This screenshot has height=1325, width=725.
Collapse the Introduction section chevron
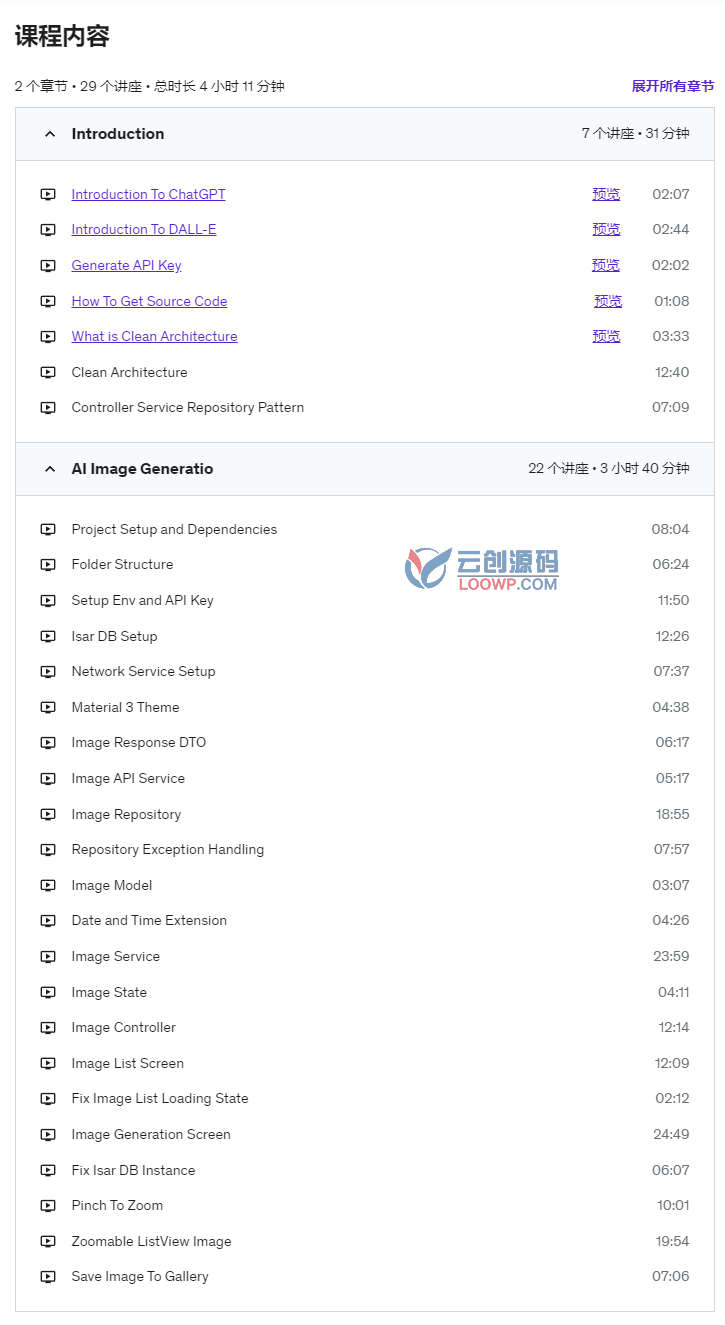coord(50,134)
